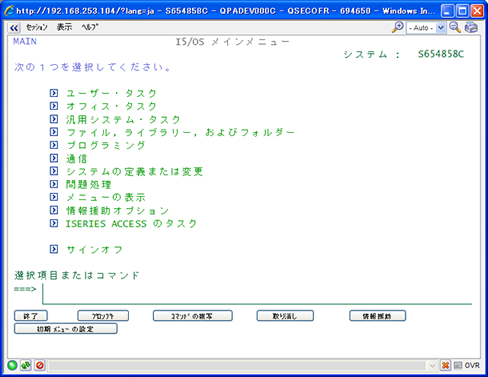Screen dimensions: 488x377
Task: Open the Auto zoom level dropdown
Action: click(426, 28)
